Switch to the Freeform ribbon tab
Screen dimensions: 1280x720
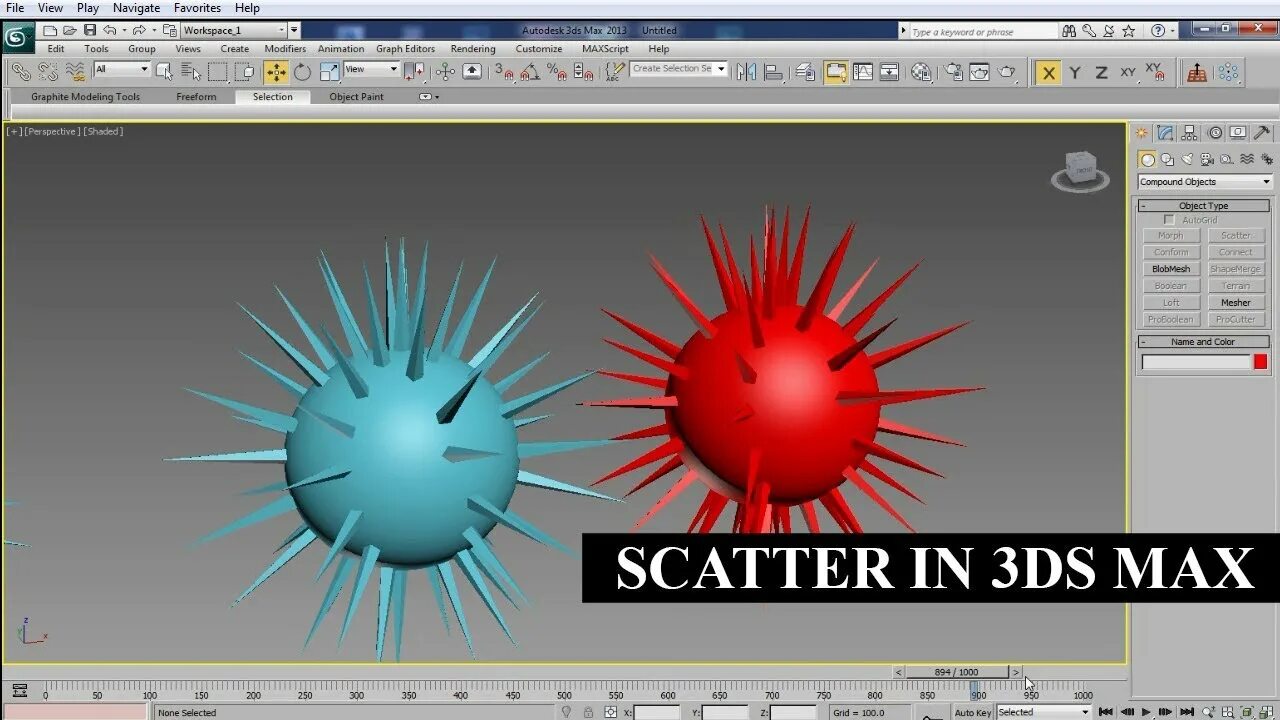pos(196,97)
